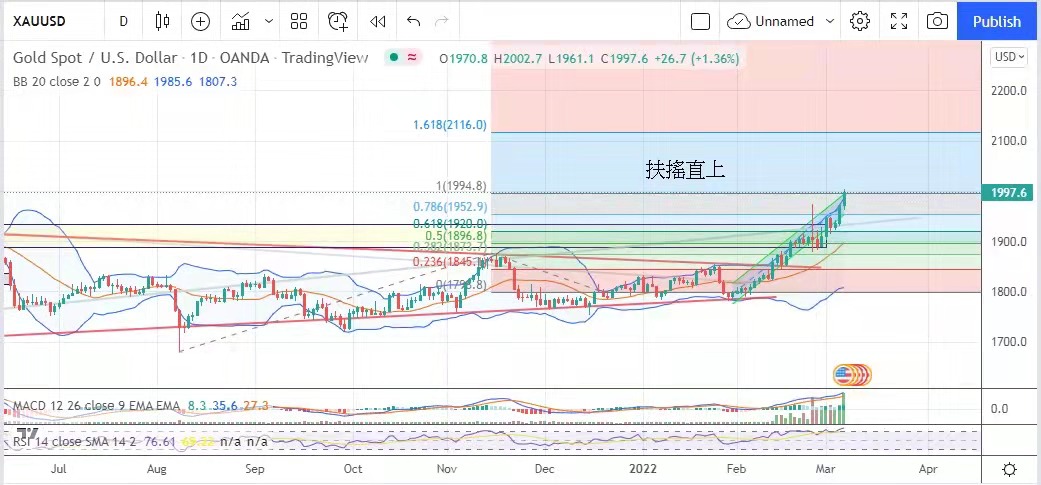1041x485 pixels.
Task: Expand the indicators dropdown arrow
Action: click(x=268, y=21)
